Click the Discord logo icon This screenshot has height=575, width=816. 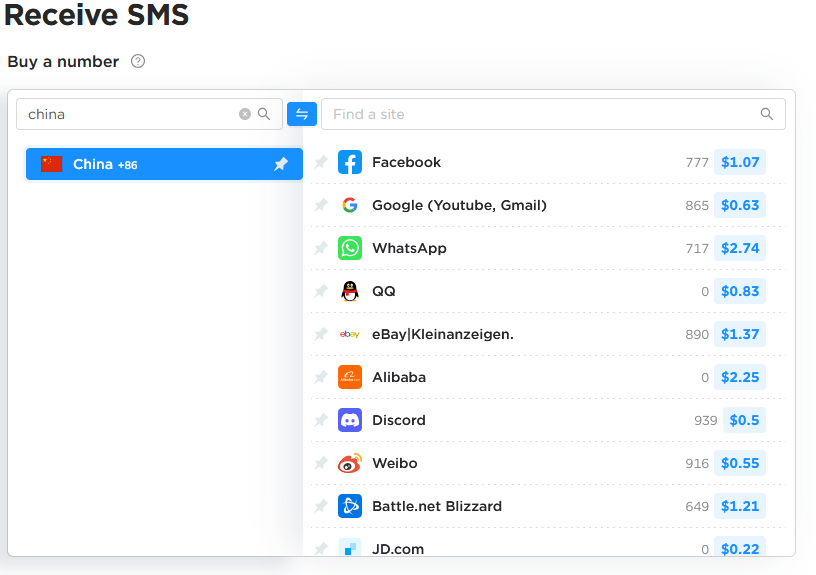coord(350,420)
